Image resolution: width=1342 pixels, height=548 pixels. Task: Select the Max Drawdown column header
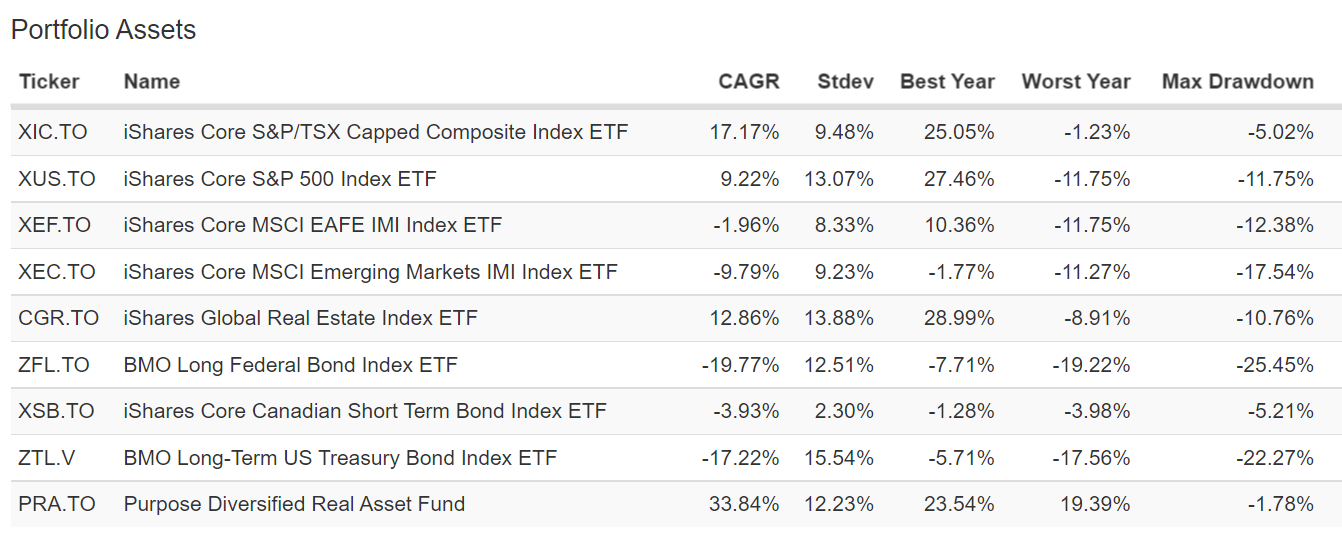tap(1237, 82)
